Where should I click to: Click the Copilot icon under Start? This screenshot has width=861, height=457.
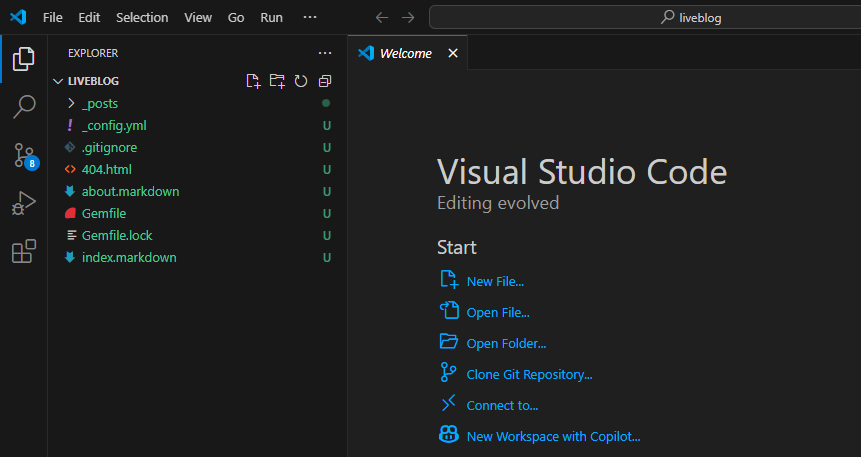point(449,434)
